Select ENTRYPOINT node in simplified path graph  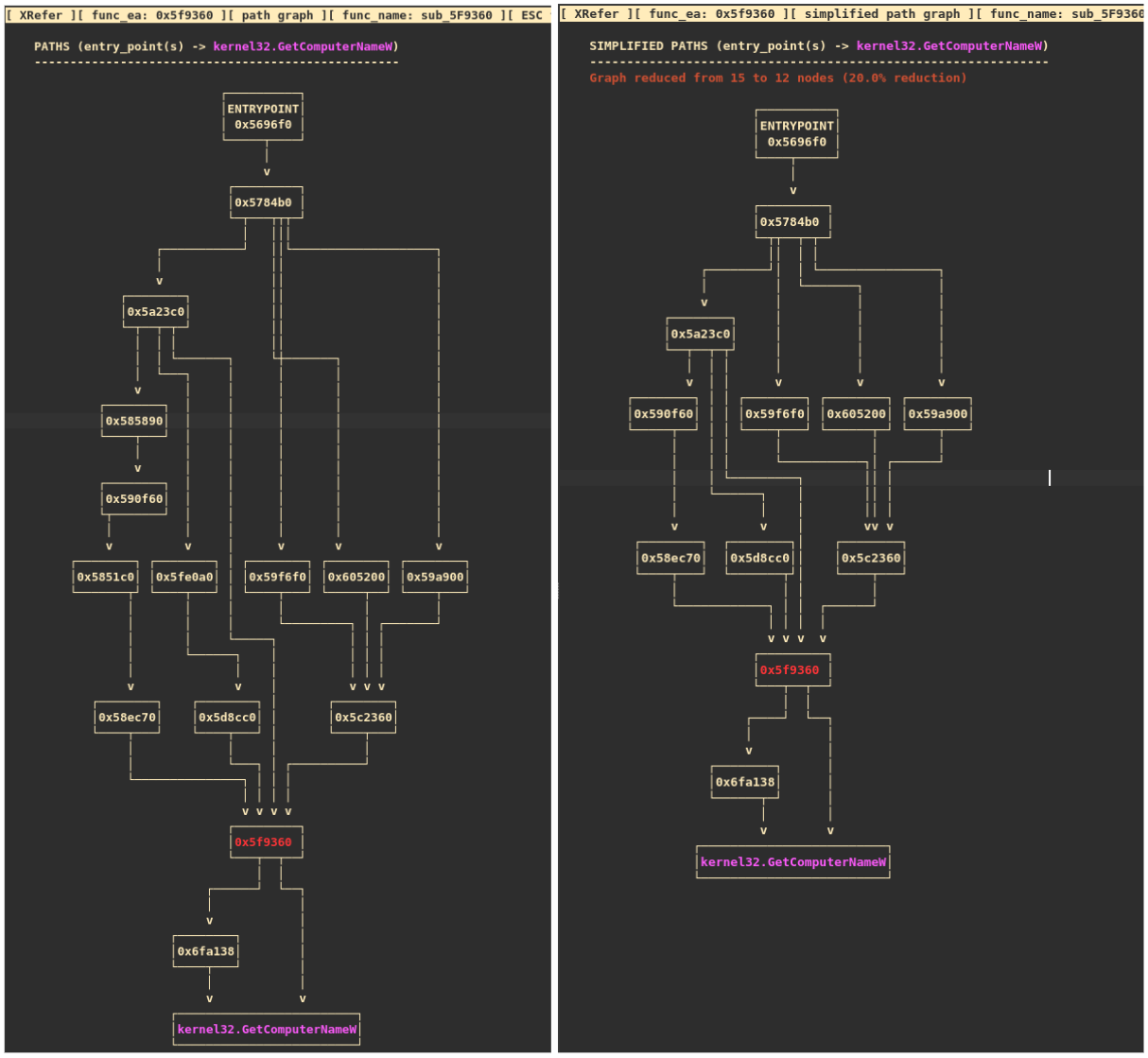point(797,133)
